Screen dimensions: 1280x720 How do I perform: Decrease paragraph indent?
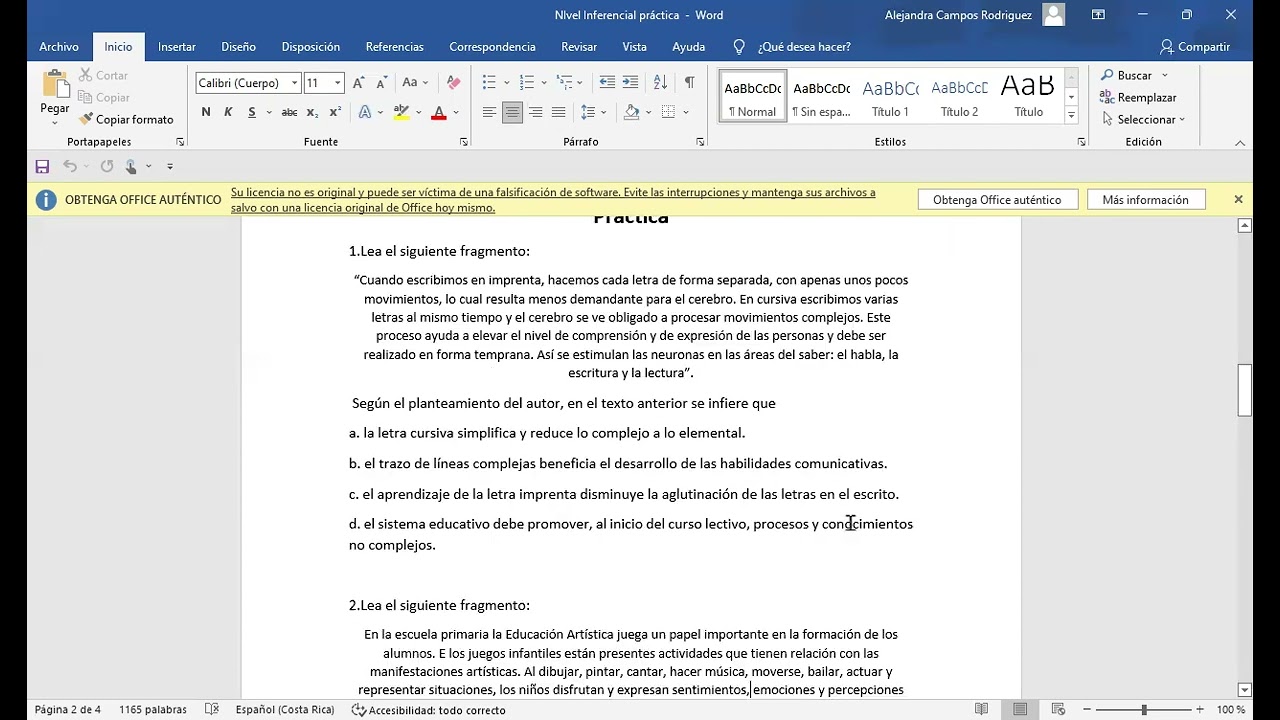pyautogui.click(x=608, y=83)
